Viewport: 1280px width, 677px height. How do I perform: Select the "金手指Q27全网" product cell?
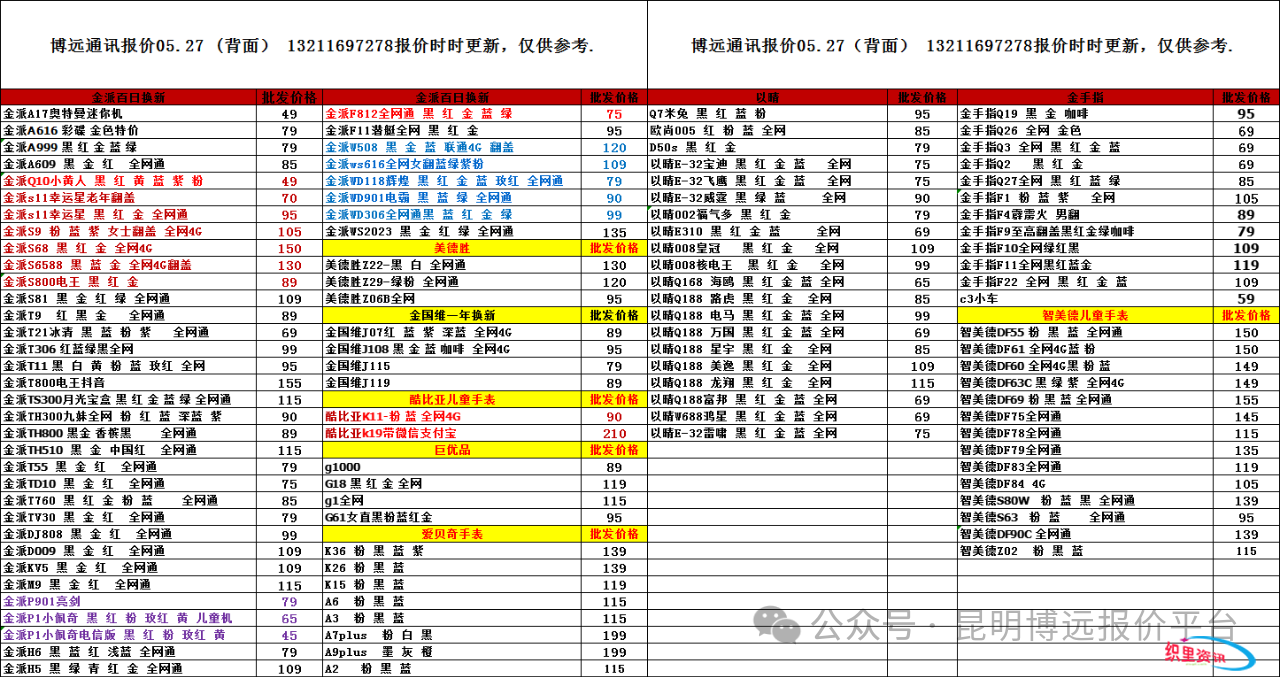coord(1085,181)
